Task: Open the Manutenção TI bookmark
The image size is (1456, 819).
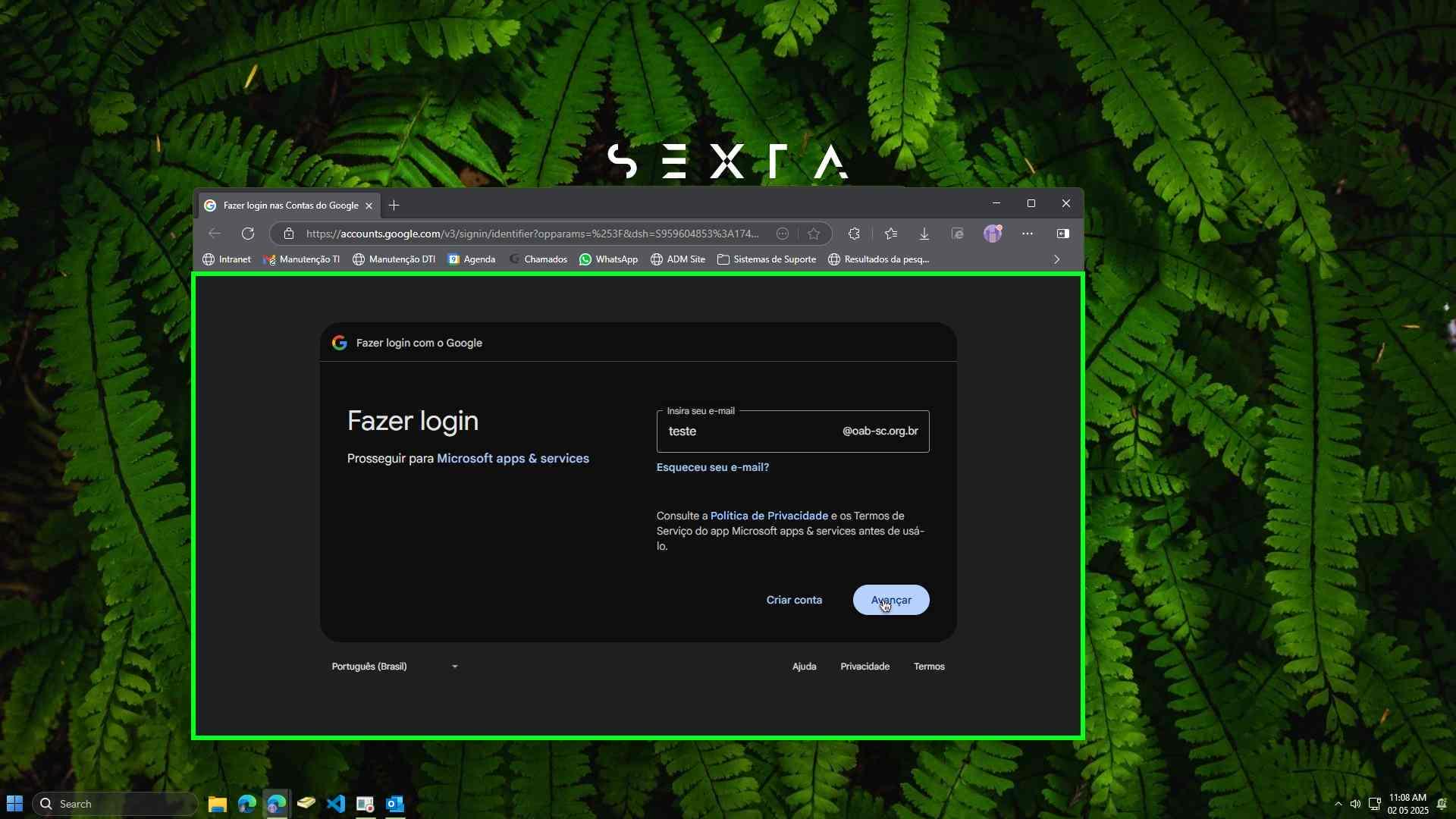Action: pyautogui.click(x=301, y=259)
